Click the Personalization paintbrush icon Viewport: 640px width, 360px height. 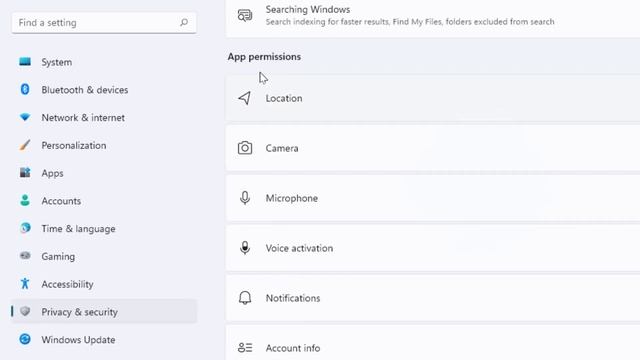coord(25,145)
